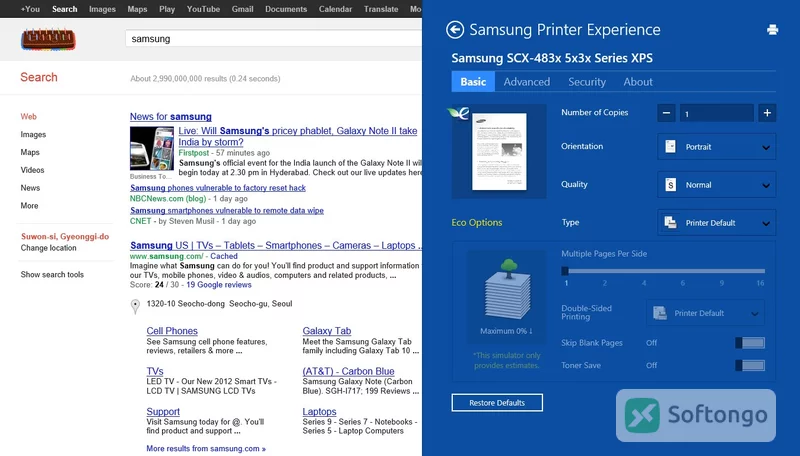Click the Restore Defaults button
800x456 pixels.
pos(497,402)
